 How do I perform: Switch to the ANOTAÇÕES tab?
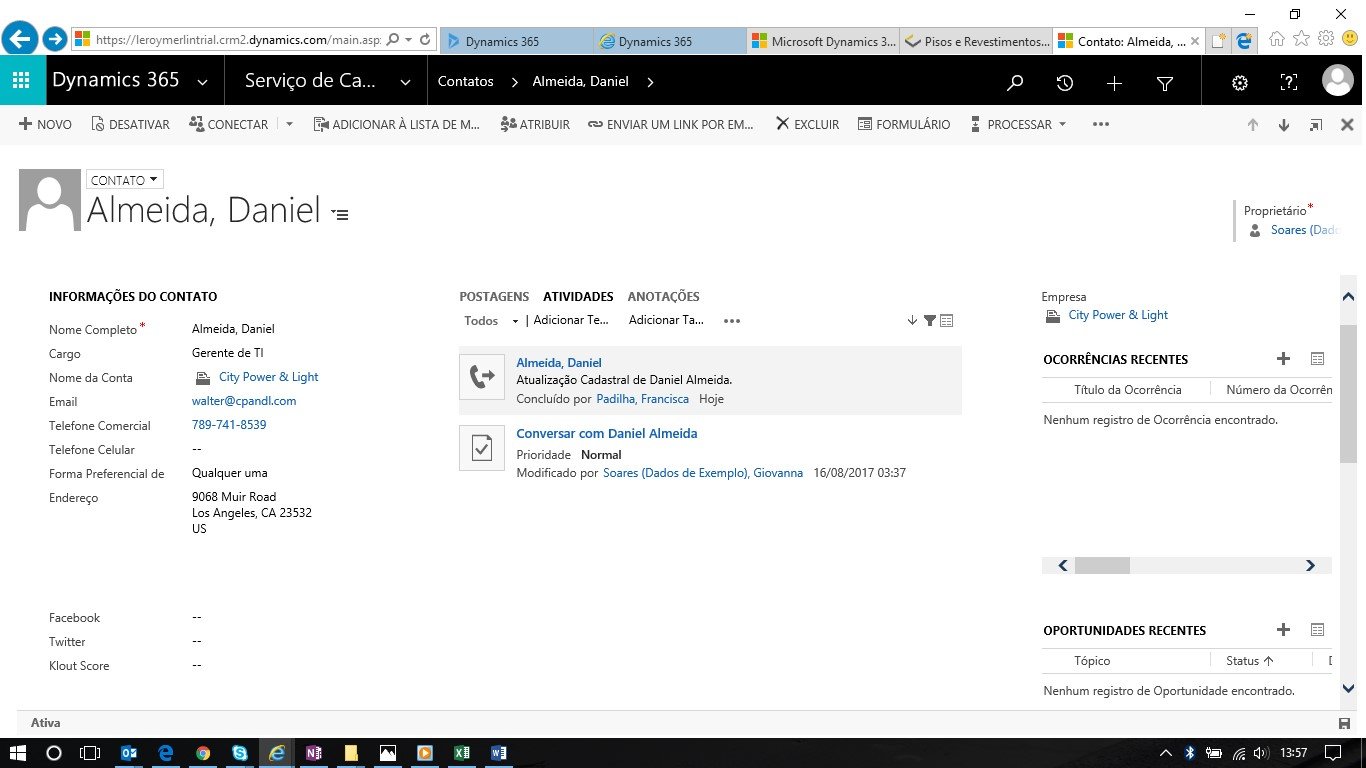click(x=663, y=297)
